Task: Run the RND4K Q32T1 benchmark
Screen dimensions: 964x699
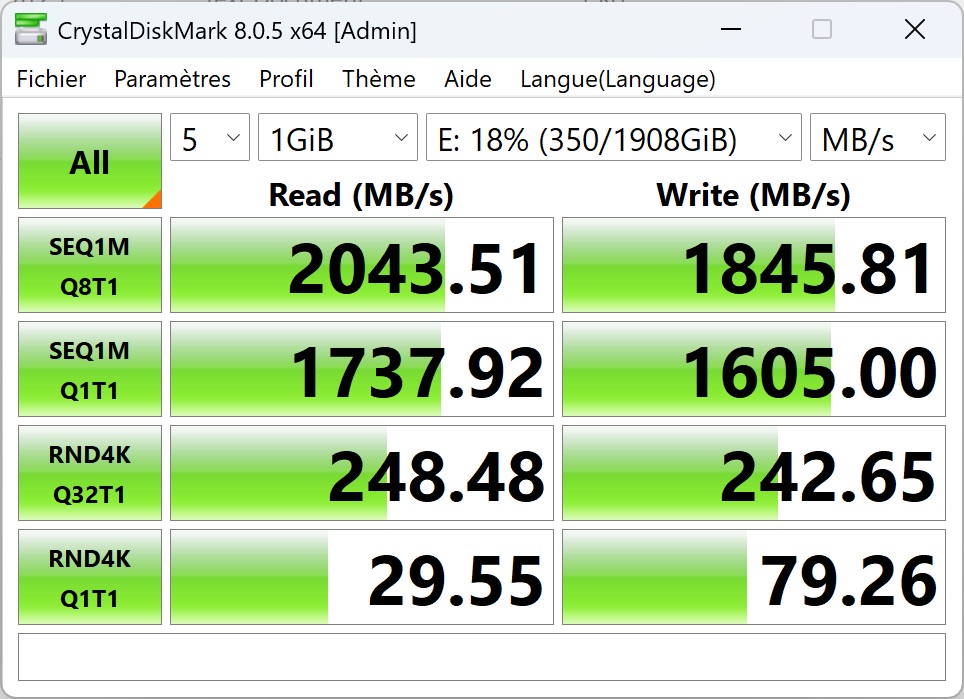Action: tap(90, 474)
